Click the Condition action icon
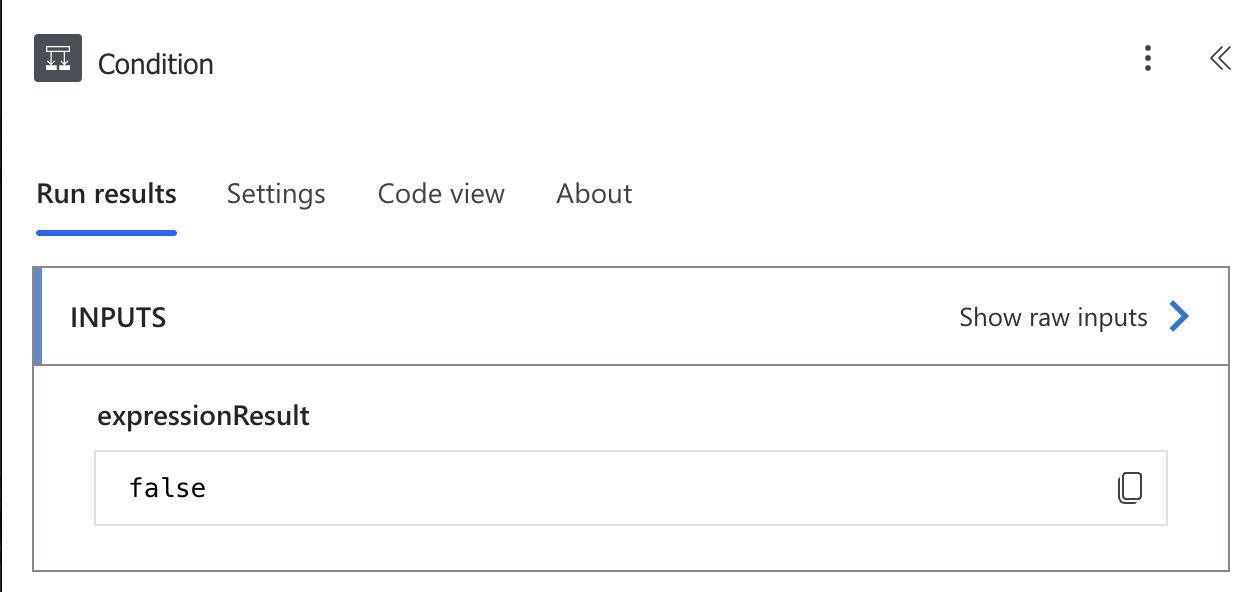Image resolution: width=1254 pixels, height=592 pixels. [58, 59]
